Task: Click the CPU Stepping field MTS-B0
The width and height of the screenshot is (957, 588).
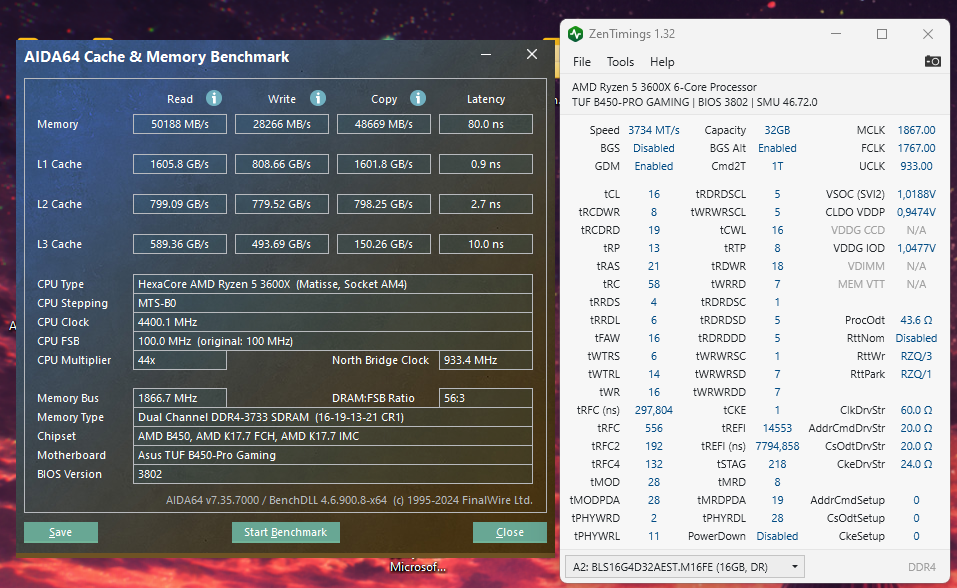Action: (x=333, y=303)
